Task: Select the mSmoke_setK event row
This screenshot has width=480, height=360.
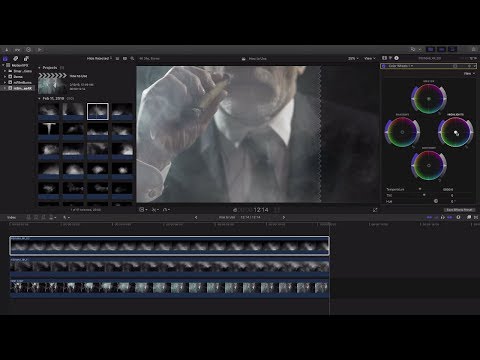Action: tap(18, 88)
